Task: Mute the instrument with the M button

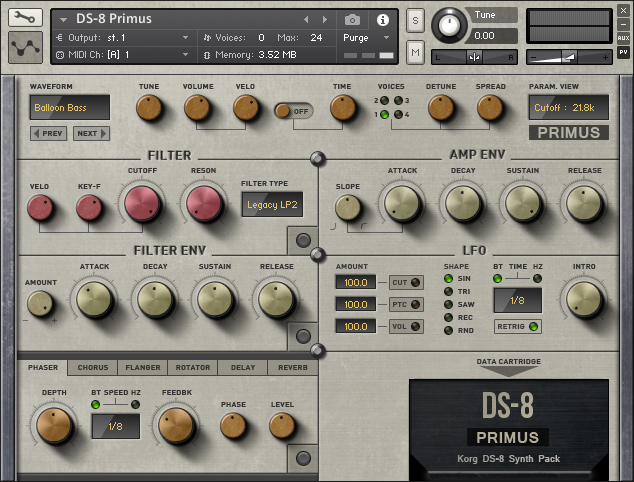Action: 415,52
